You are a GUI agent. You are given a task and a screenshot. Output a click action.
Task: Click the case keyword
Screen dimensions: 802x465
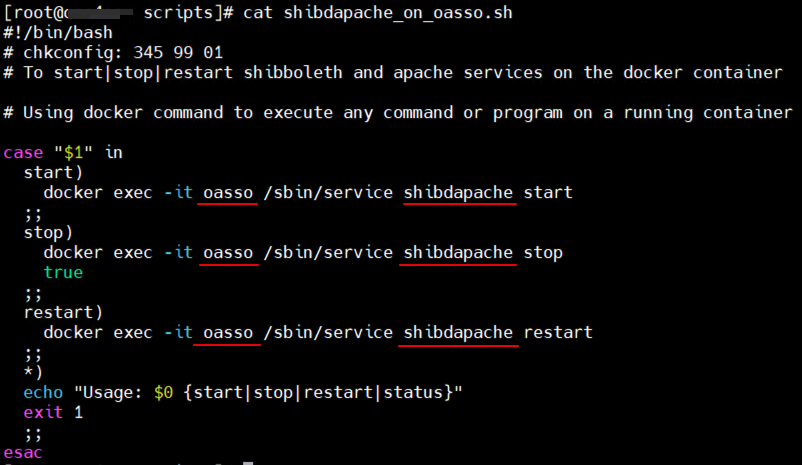(23, 152)
